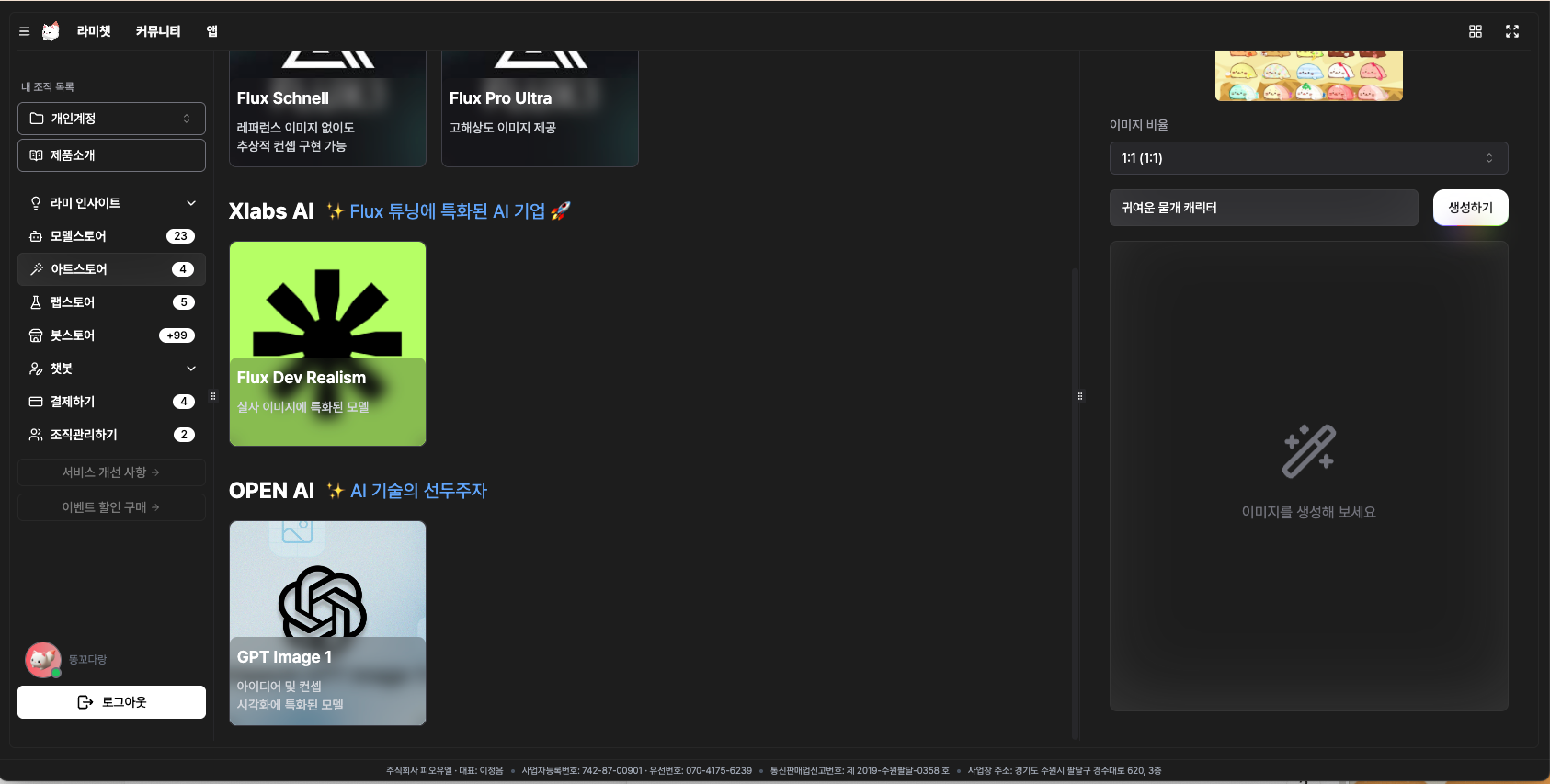Click the left panel resize handle
The image size is (1550, 784).
213,396
